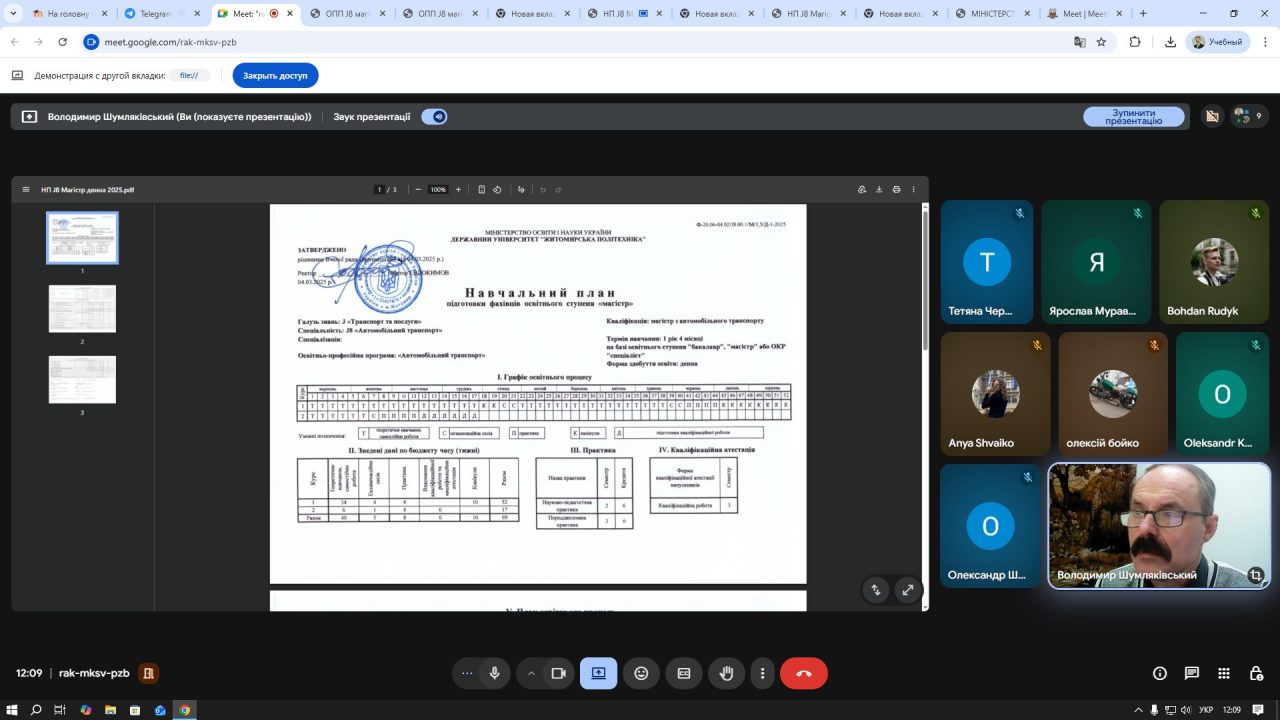Screen dimensions: 1280x720
Task: Toggle the camera on or off
Action: pos(559,673)
